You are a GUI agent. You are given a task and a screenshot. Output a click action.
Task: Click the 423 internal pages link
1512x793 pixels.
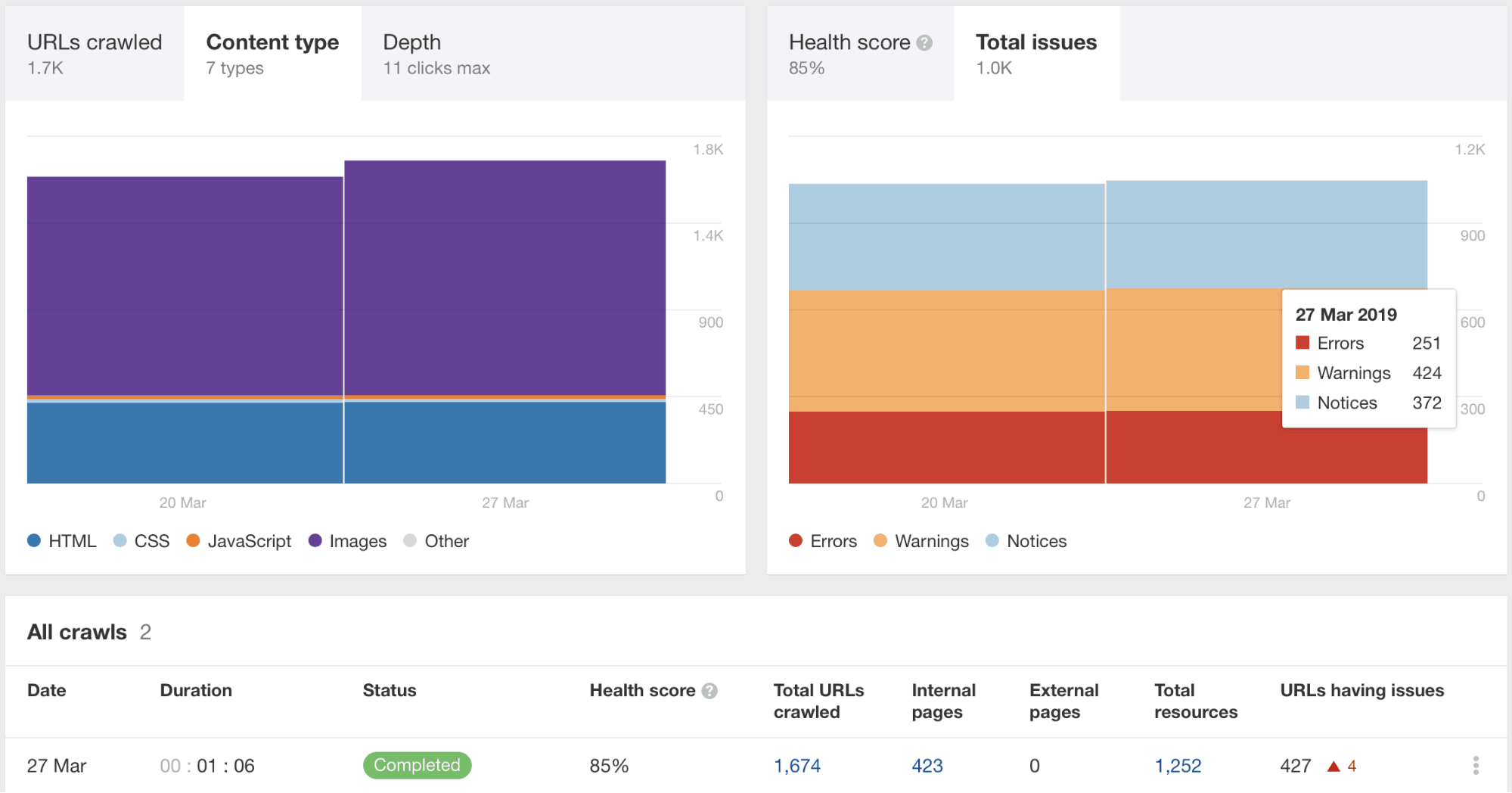(927, 766)
